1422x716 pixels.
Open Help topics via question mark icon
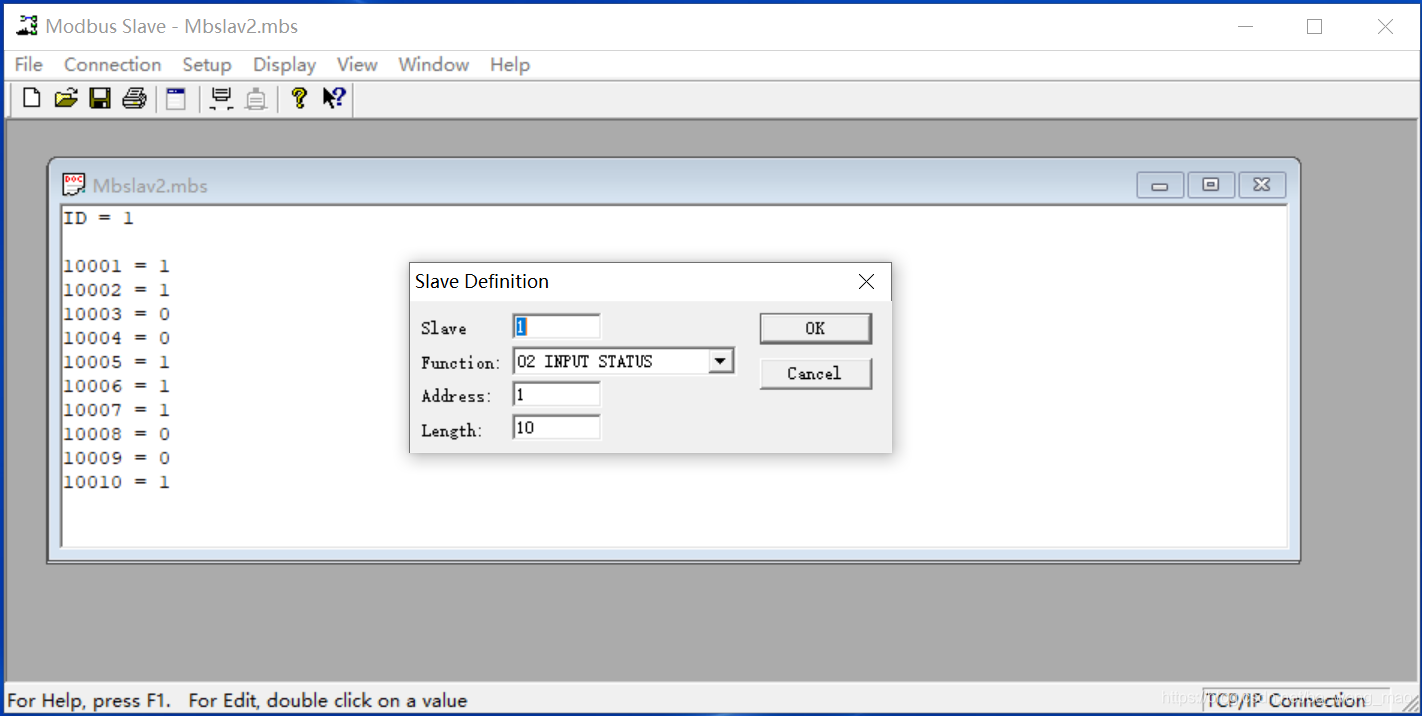point(299,98)
